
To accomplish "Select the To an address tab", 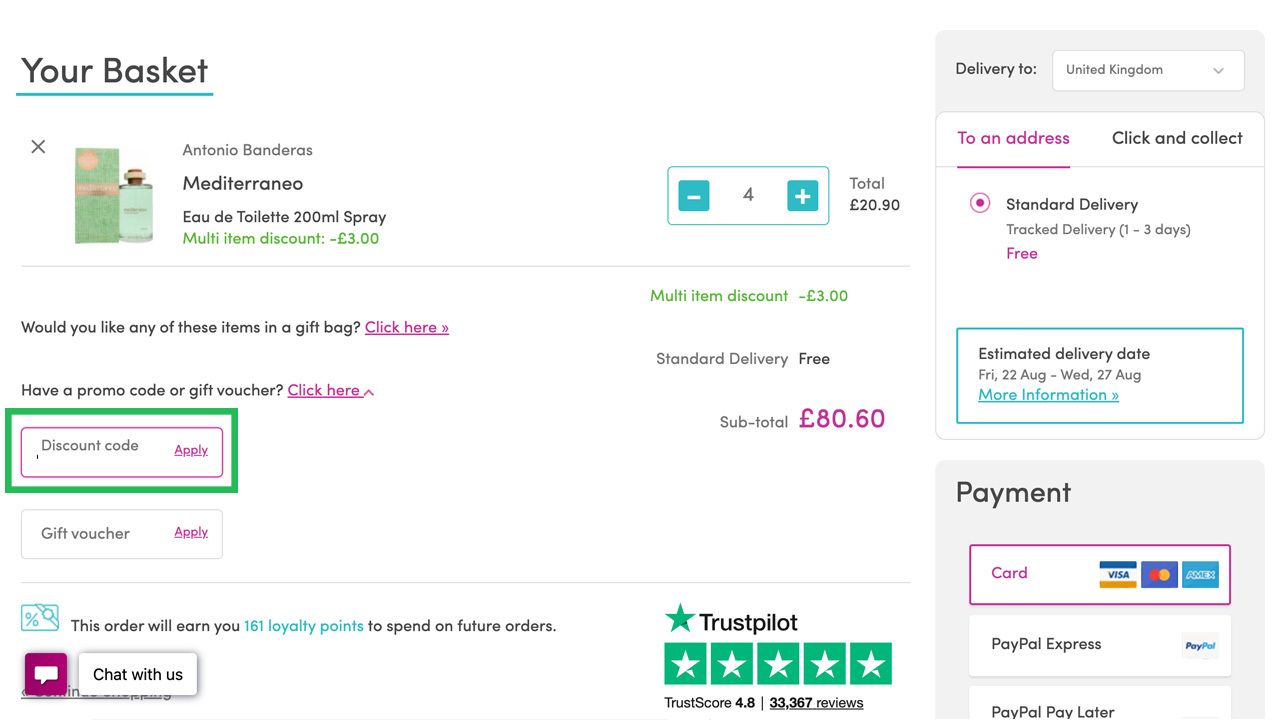I will 1013,138.
